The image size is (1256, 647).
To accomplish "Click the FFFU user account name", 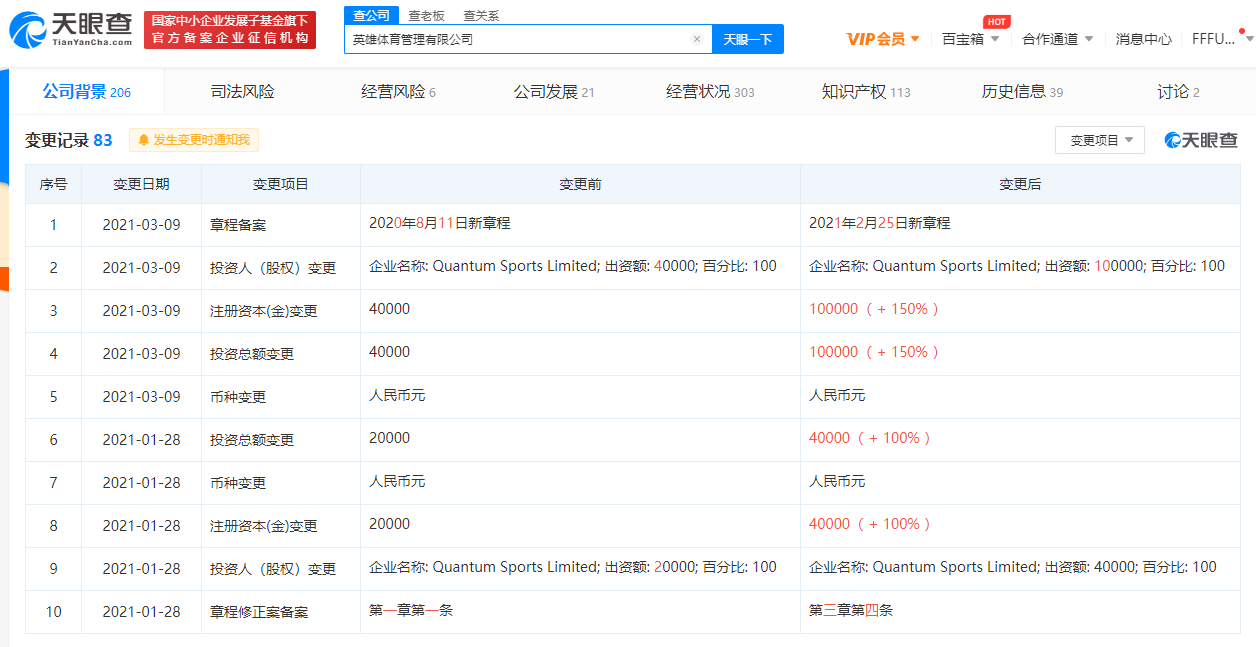I will [x=1213, y=39].
